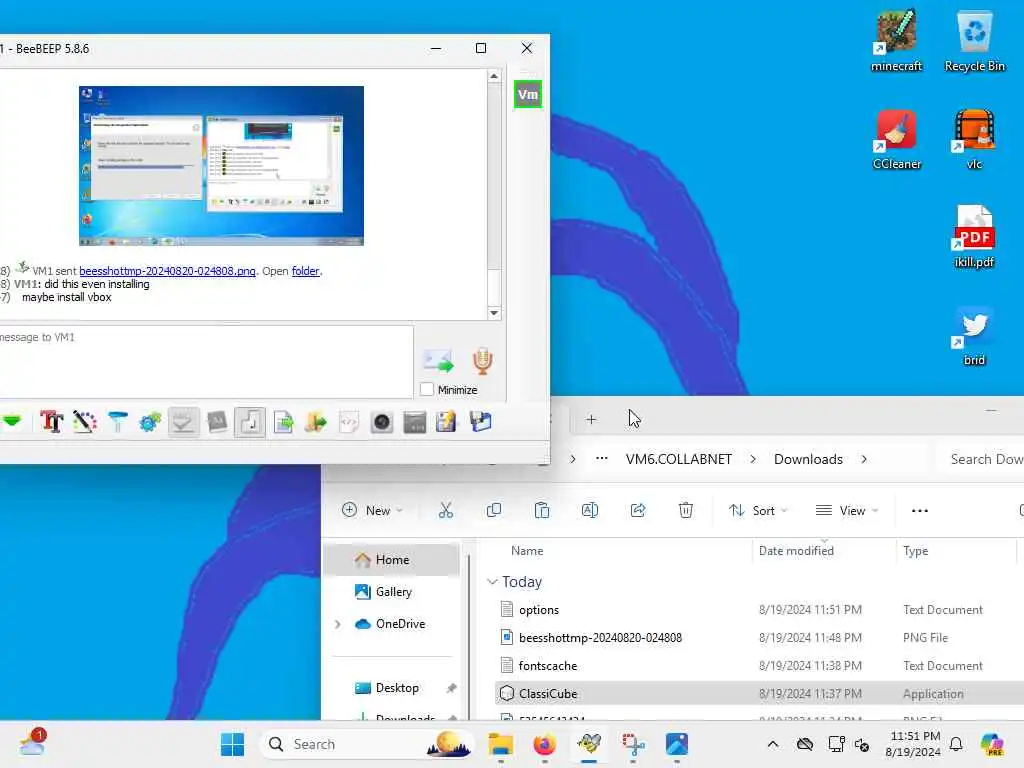Collapse the Today file group
Screen dimensions: 1024x768
(492, 581)
